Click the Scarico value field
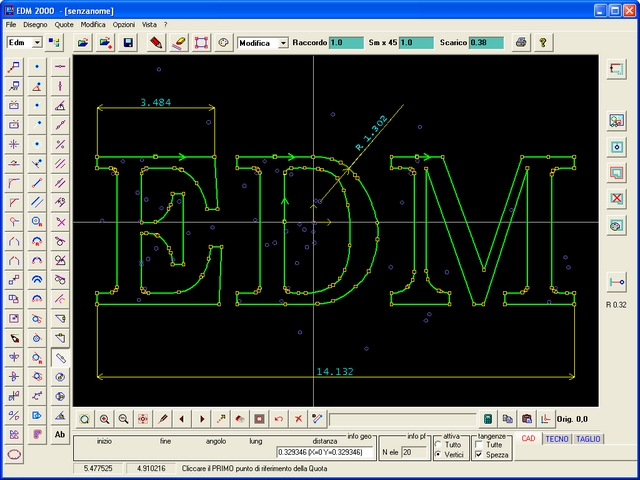The width and height of the screenshot is (640, 480). click(487, 42)
